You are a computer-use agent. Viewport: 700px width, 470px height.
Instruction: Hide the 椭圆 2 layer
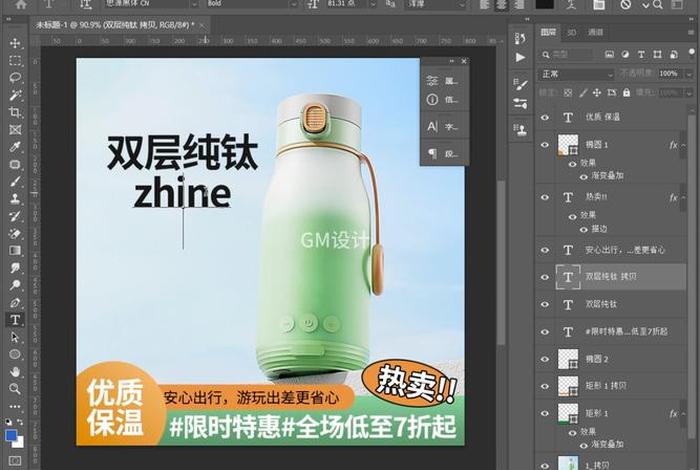pyautogui.click(x=545, y=359)
